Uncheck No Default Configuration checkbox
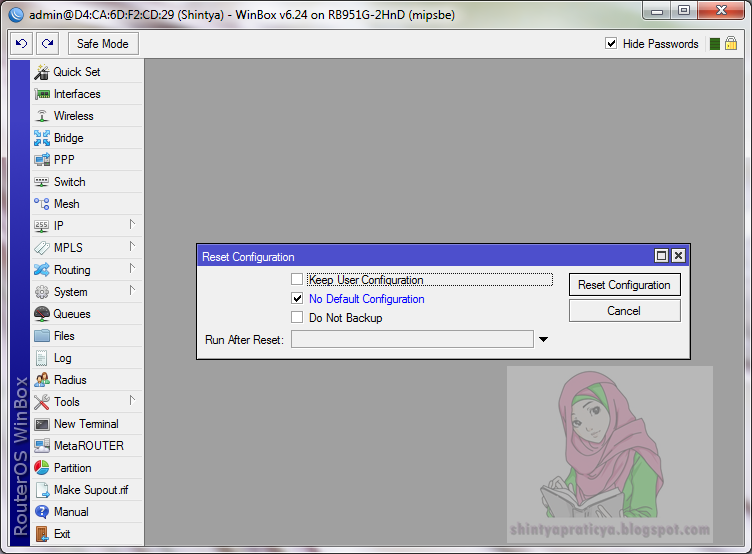752x554 pixels. pos(297,298)
